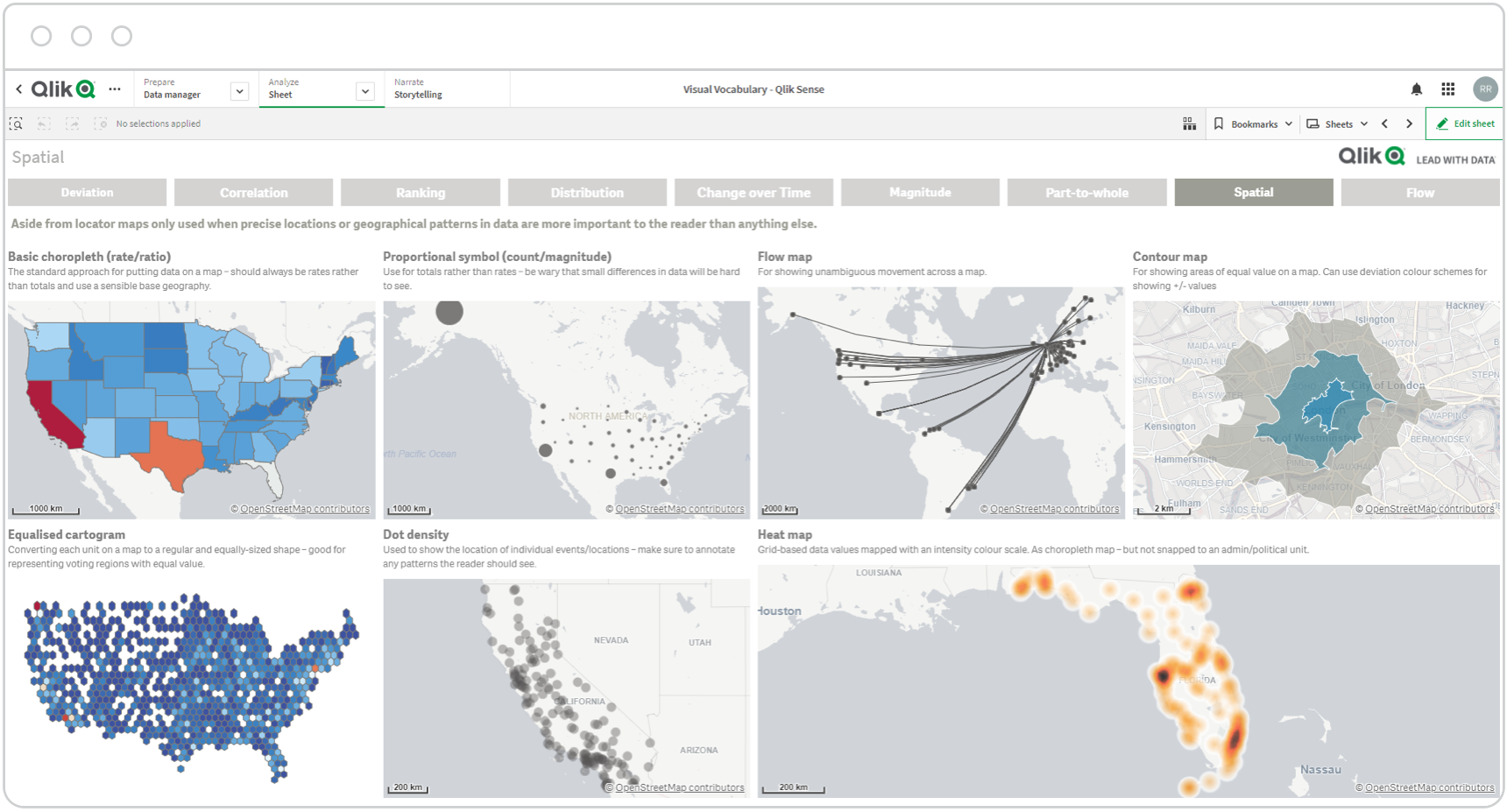Click the Edit sheet button
The width and height of the screenshot is (1507, 812).
(x=1465, y=124)
